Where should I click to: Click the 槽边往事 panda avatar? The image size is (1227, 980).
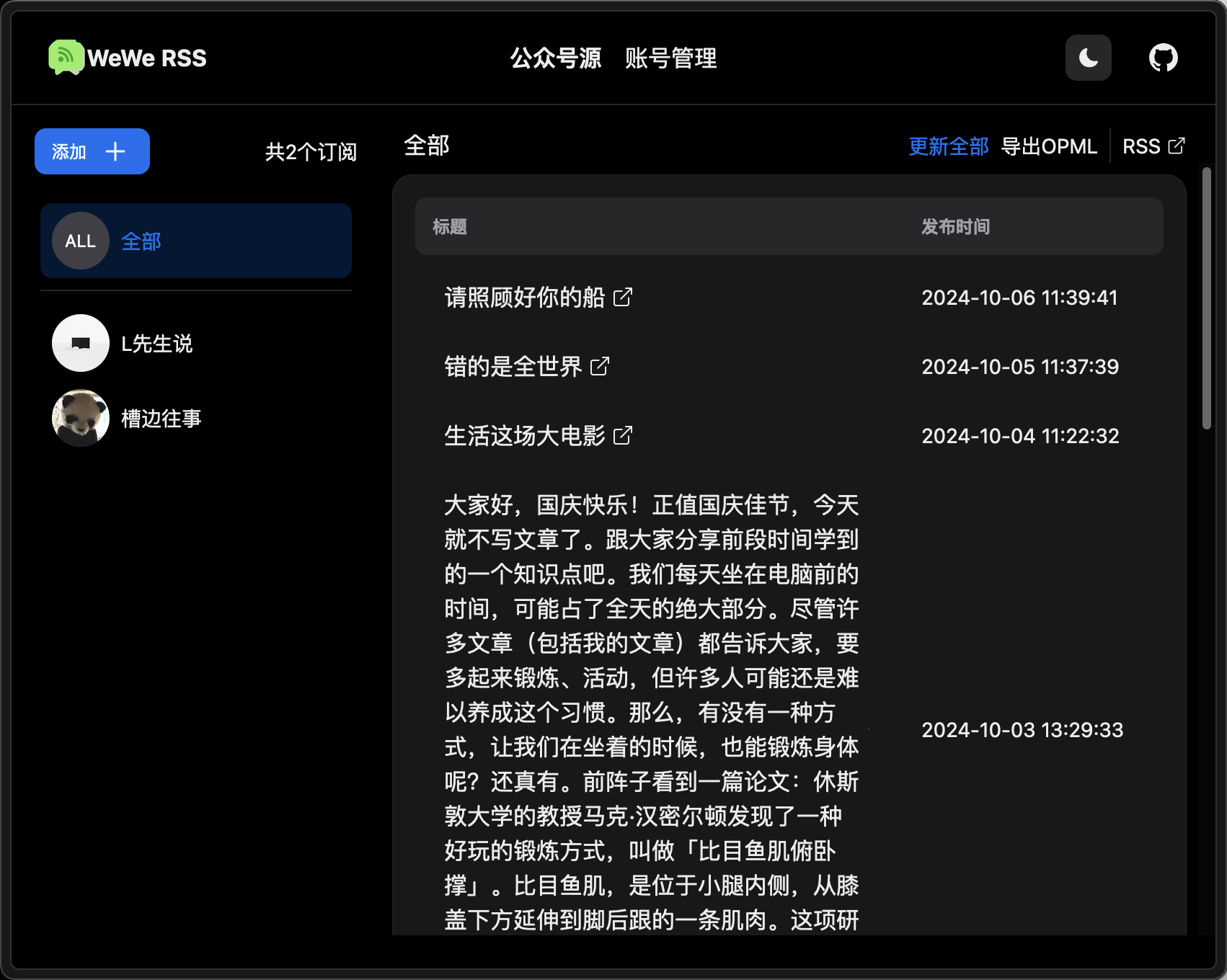pos(81,418)
